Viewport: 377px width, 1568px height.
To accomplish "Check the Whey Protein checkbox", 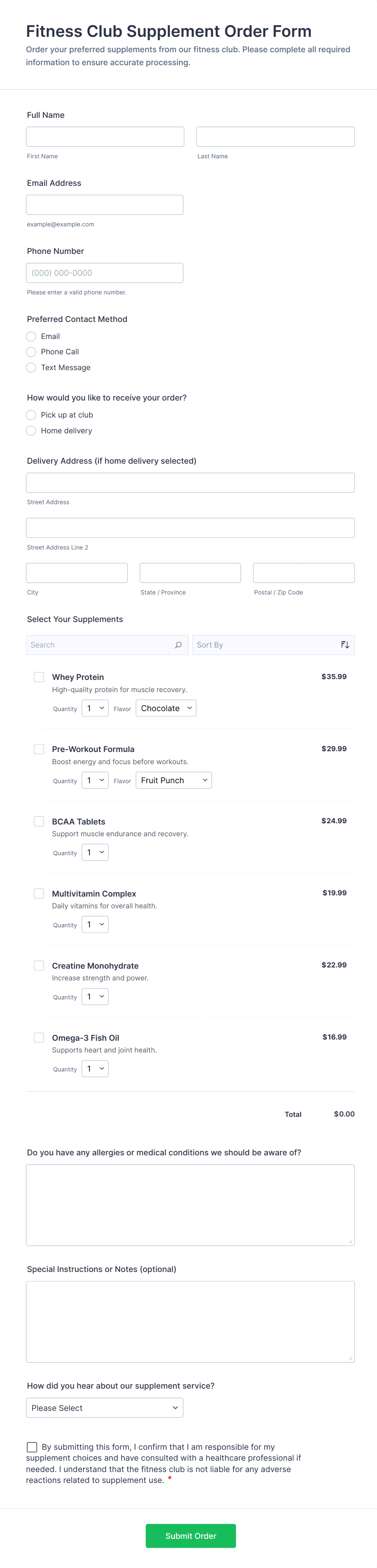I will click(39, 677).
